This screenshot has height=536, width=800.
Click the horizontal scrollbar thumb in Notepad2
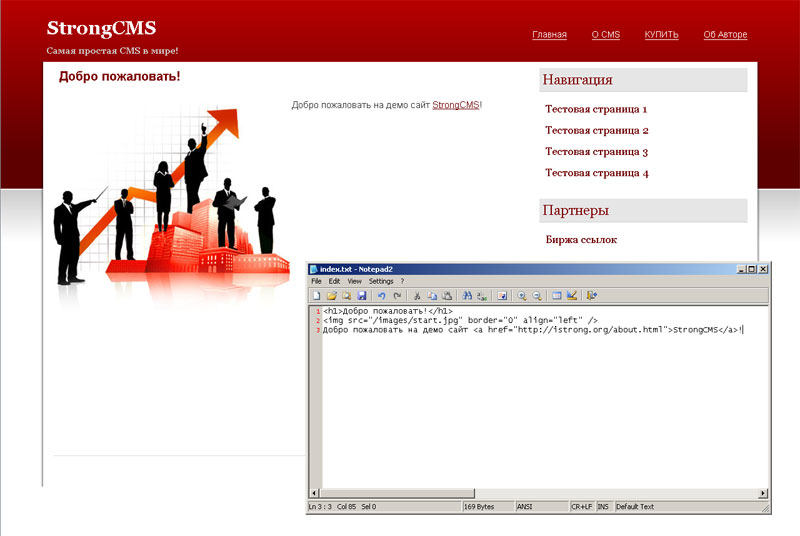pyautogui.click(x=397, y=493)
